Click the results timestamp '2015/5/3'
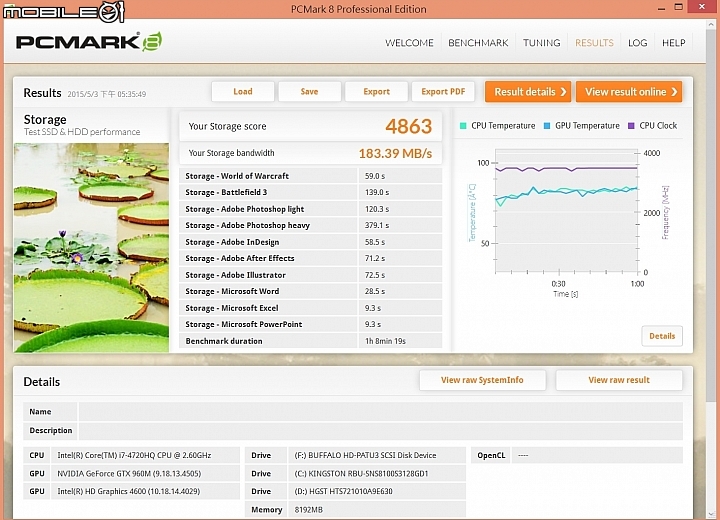The width and height of the screenshot is (720, 520). coord(107,94)
